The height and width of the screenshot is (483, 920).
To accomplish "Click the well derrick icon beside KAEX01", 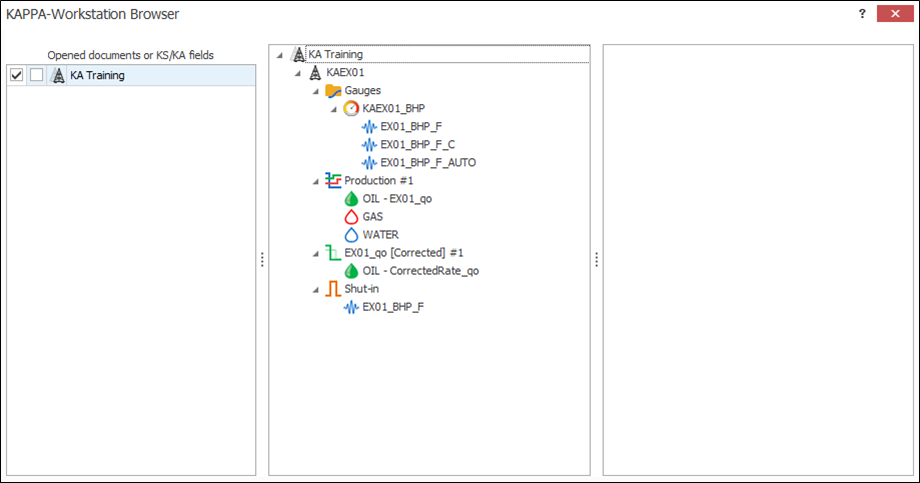I will (316, 72).
